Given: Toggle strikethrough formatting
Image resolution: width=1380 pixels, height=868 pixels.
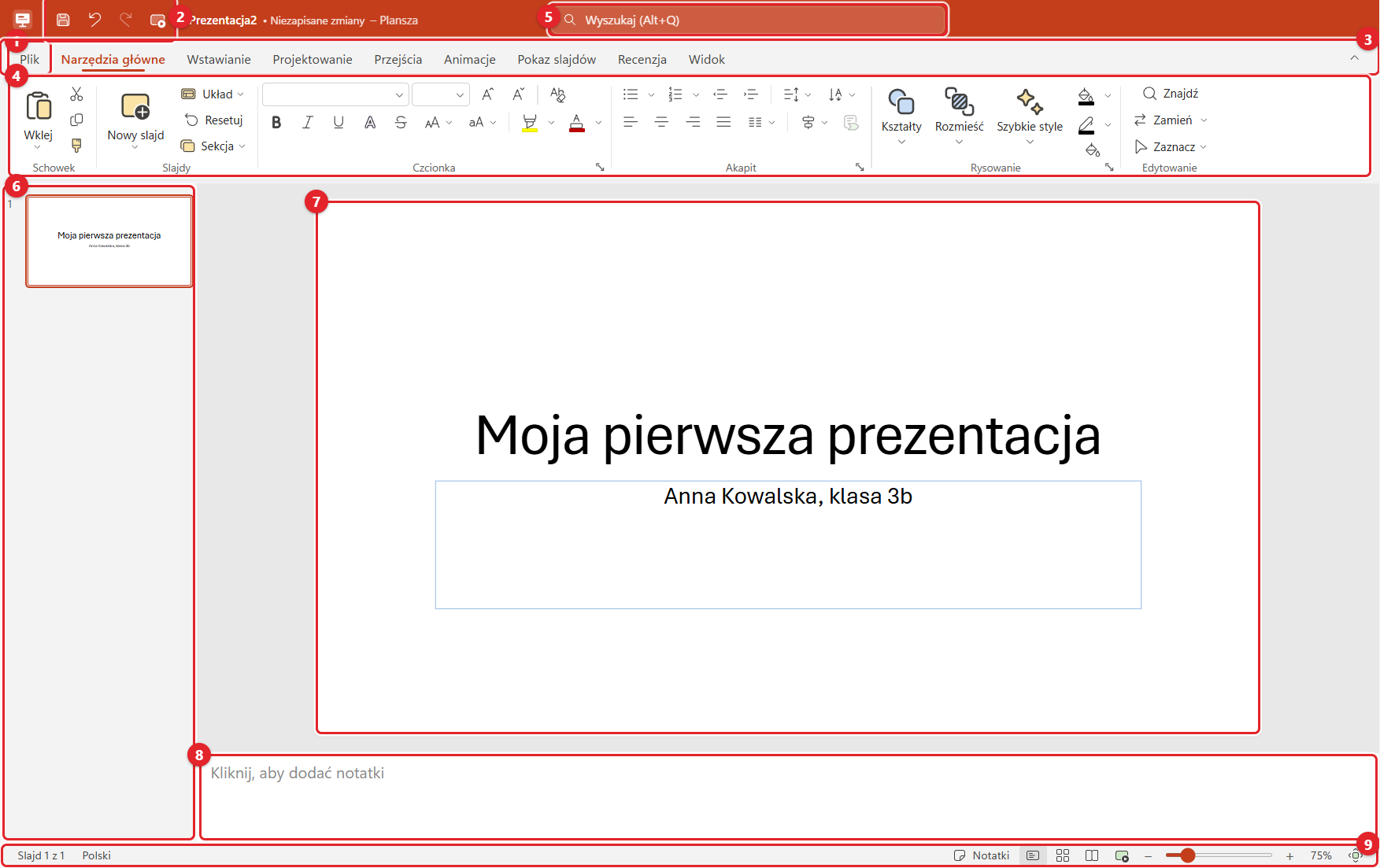Looking at the screenshot, I should pyautogui.click(x=401, y=122).
